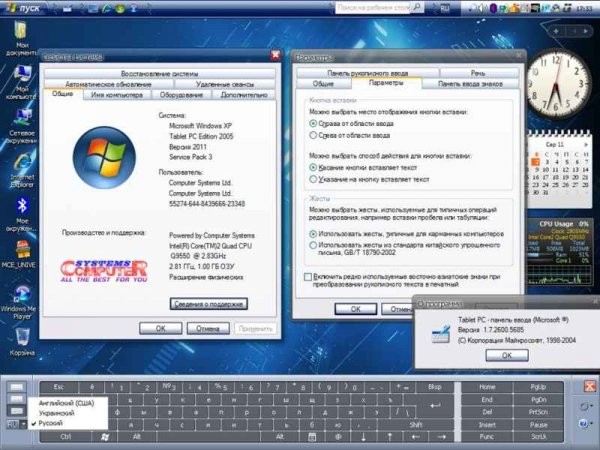The width and height of the screenshot is (600, 450).
Task: Open the Общие tab in Параметры window
Action: 324,84
